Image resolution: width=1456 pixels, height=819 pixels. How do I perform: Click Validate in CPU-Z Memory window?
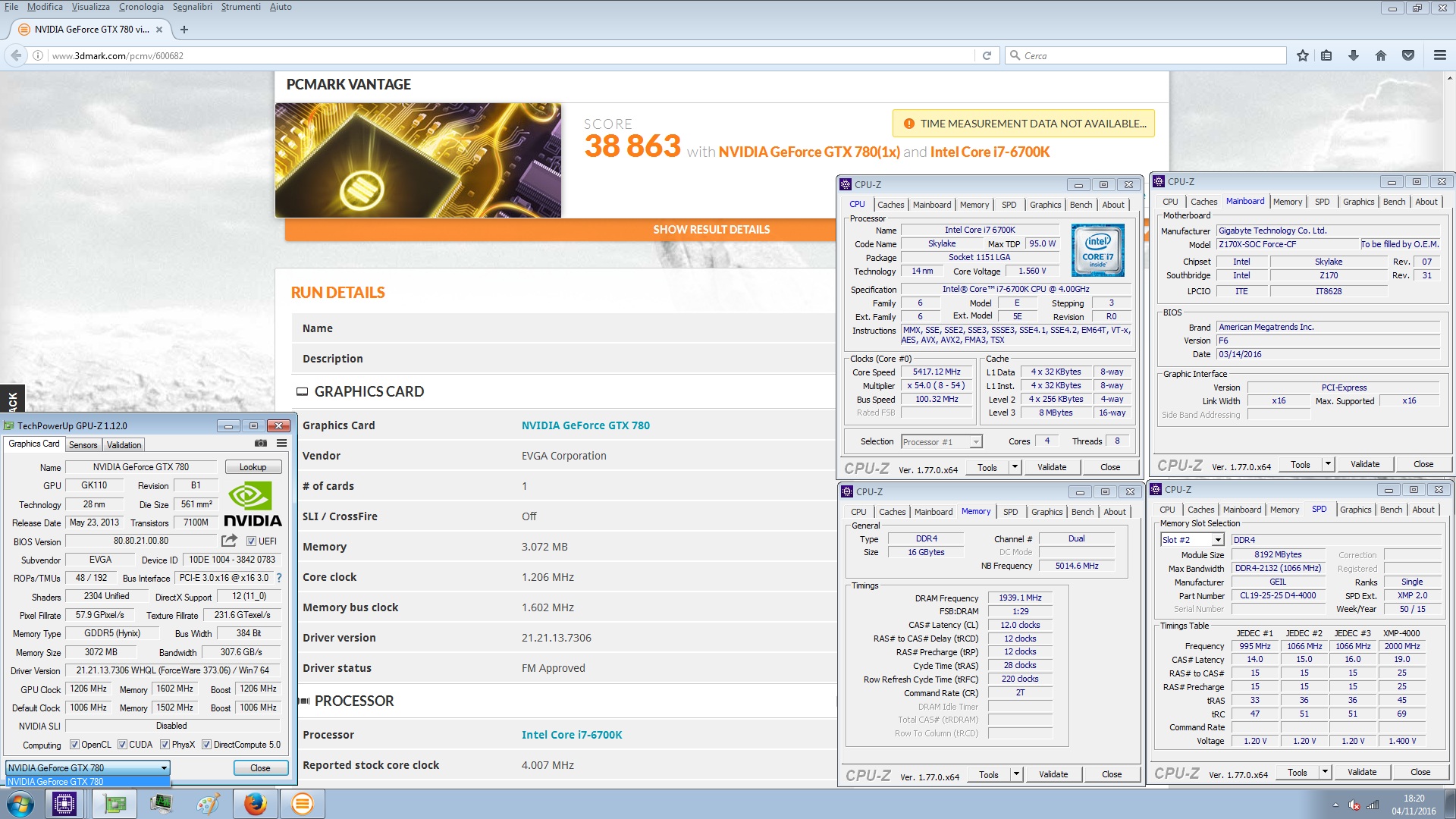pyautogui.click(x=1053, y=774)
